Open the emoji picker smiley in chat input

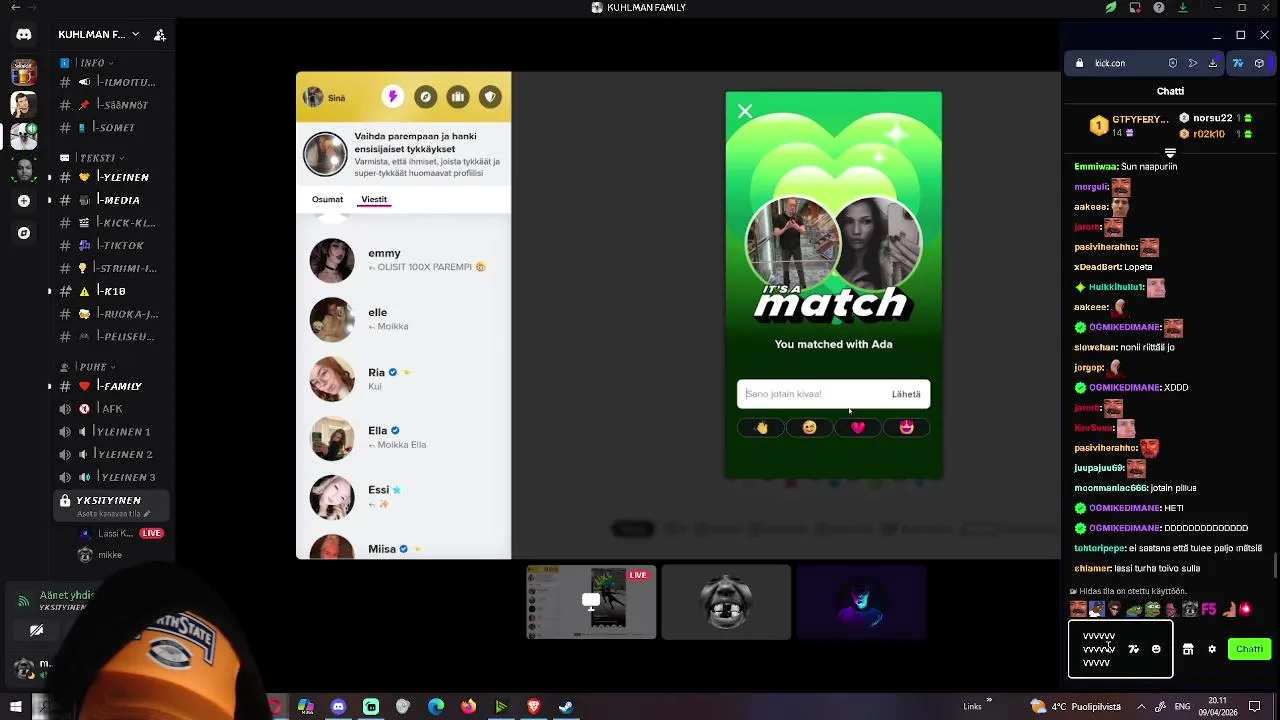(1156, 649)
